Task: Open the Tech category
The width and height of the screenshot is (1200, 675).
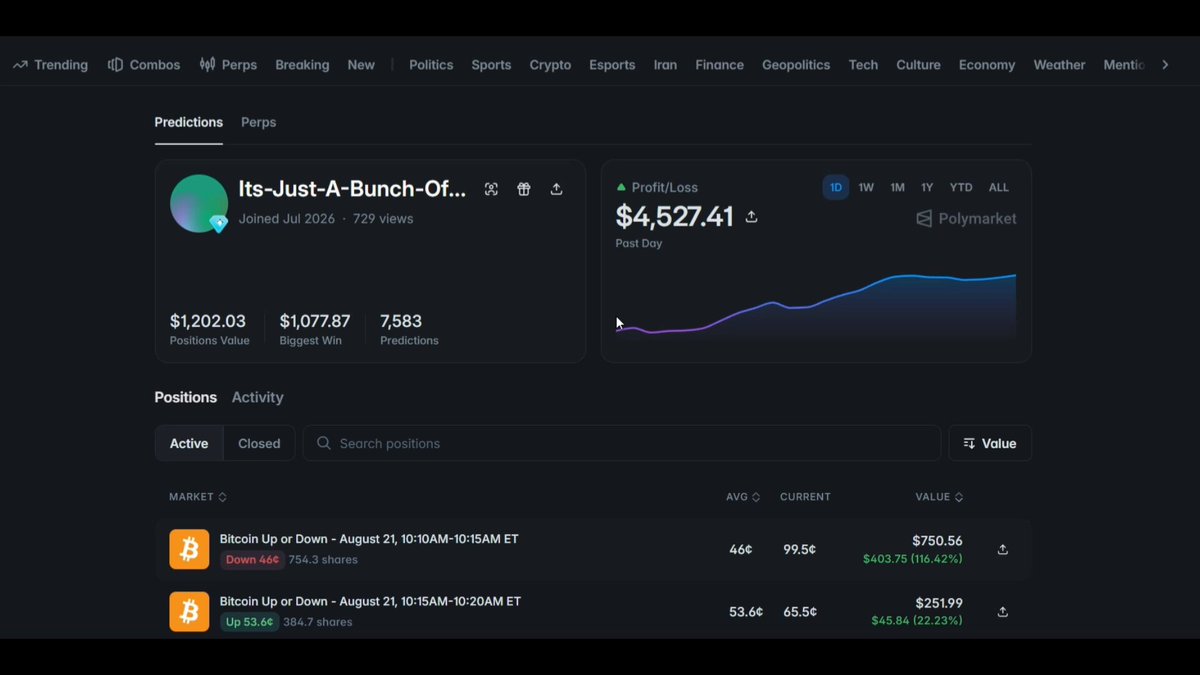Action: pos(863,65)
